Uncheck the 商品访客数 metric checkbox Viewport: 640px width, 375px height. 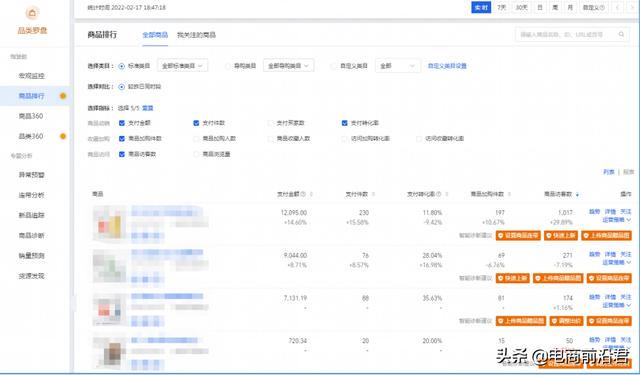[122, 154]
